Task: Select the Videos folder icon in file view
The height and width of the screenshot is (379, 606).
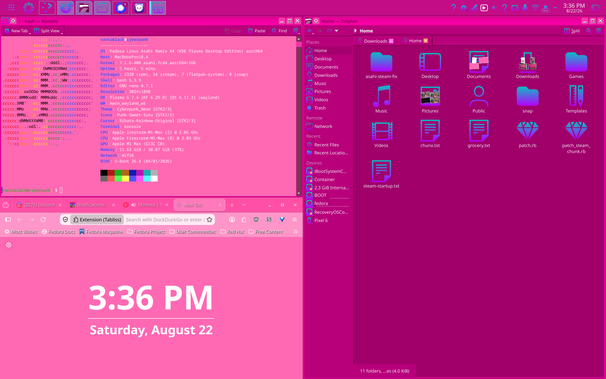Action: pos(382,131)
